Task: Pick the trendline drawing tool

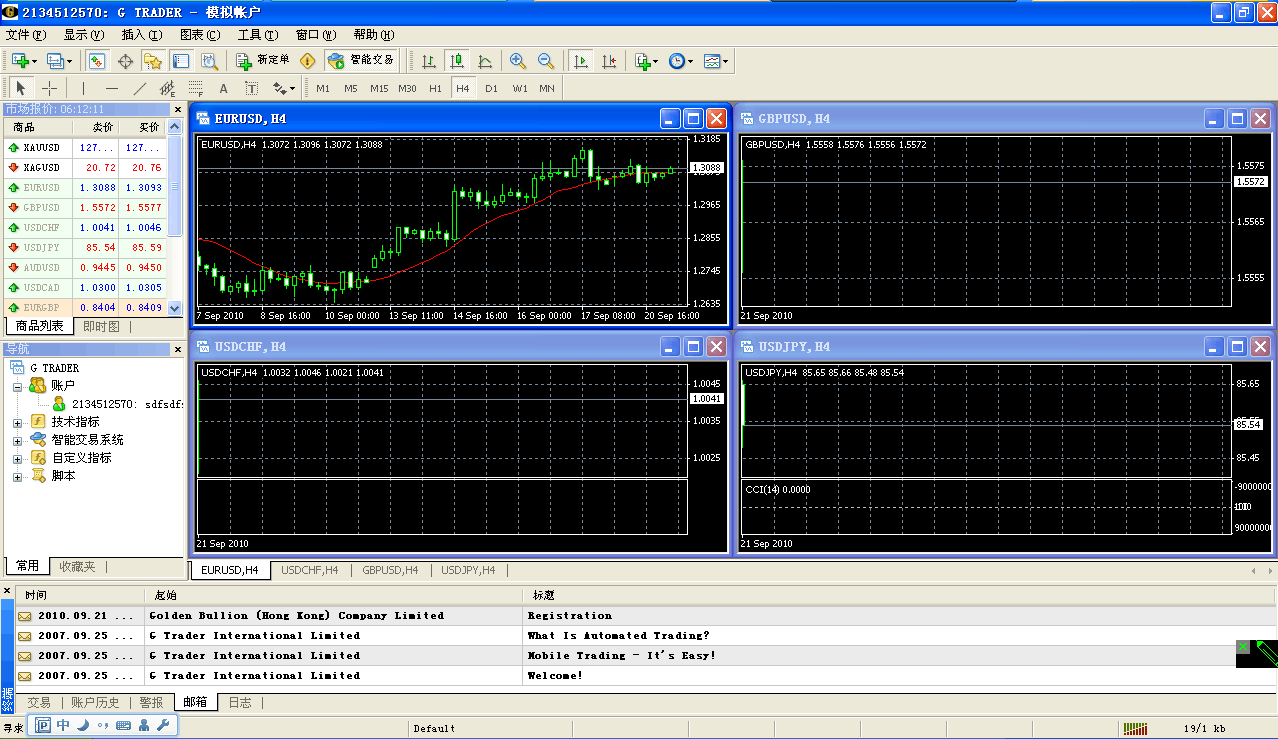Action: click(140, 88)
